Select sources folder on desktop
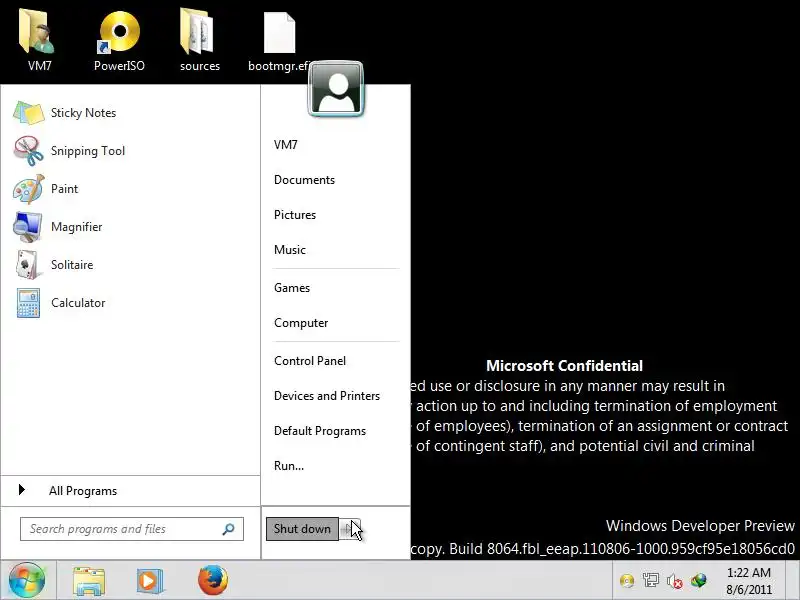This screenshot has width=800, height=600. (198, 33)
